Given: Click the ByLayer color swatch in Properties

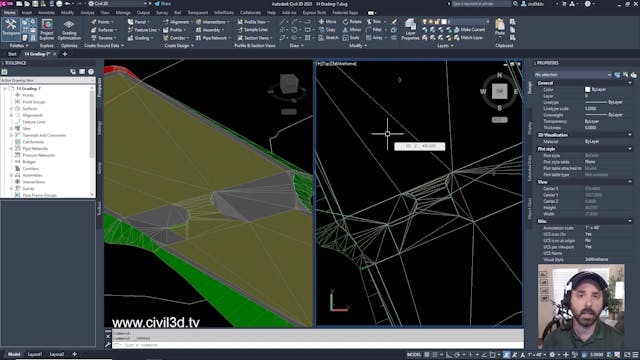Looking at the screenshot, I should (x=587, y=89).
